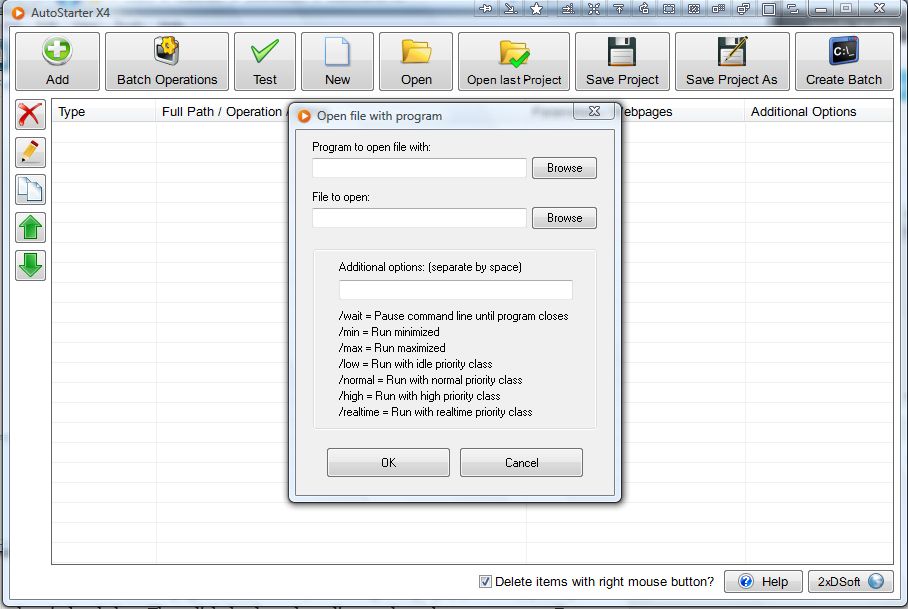This screenshot has height=609, width=908.
Task: Browse for the file to open
Action: click(x=564, y=218)
